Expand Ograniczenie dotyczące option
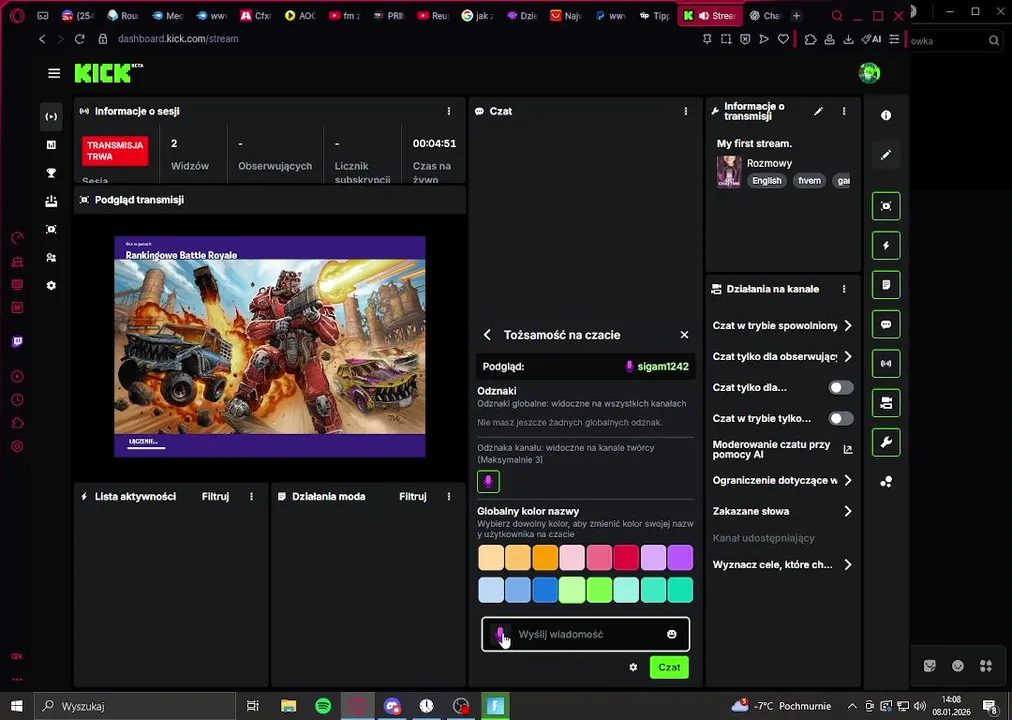This screenshot has height=720, width=1012. point(847,481)
